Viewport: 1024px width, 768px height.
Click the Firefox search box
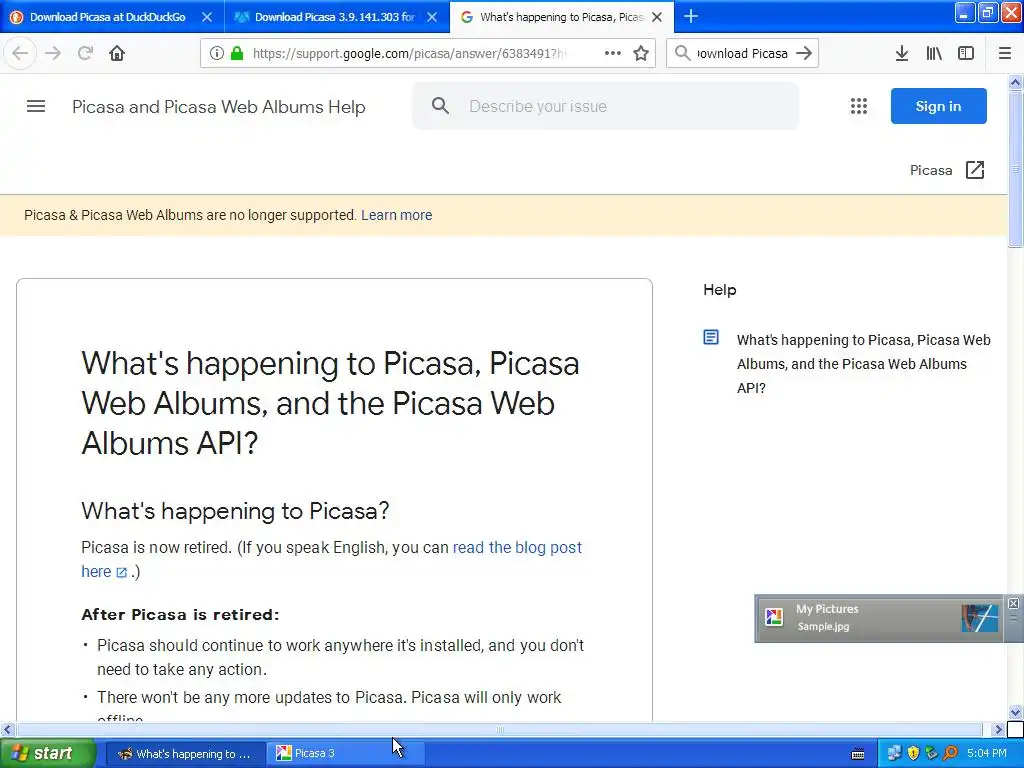tap(743, 54)
